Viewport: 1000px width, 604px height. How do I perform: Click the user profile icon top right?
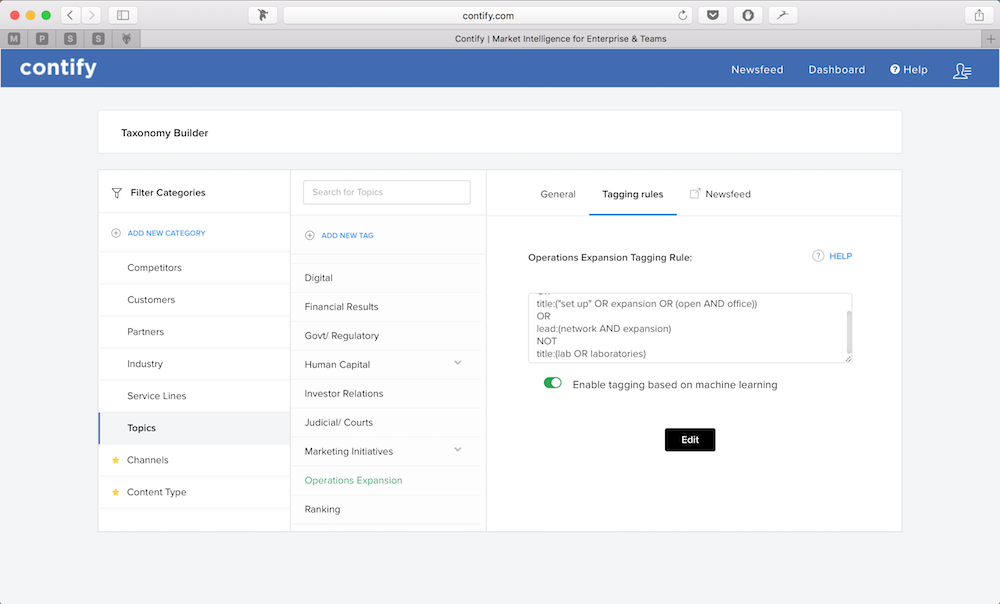tap(961, 70)
